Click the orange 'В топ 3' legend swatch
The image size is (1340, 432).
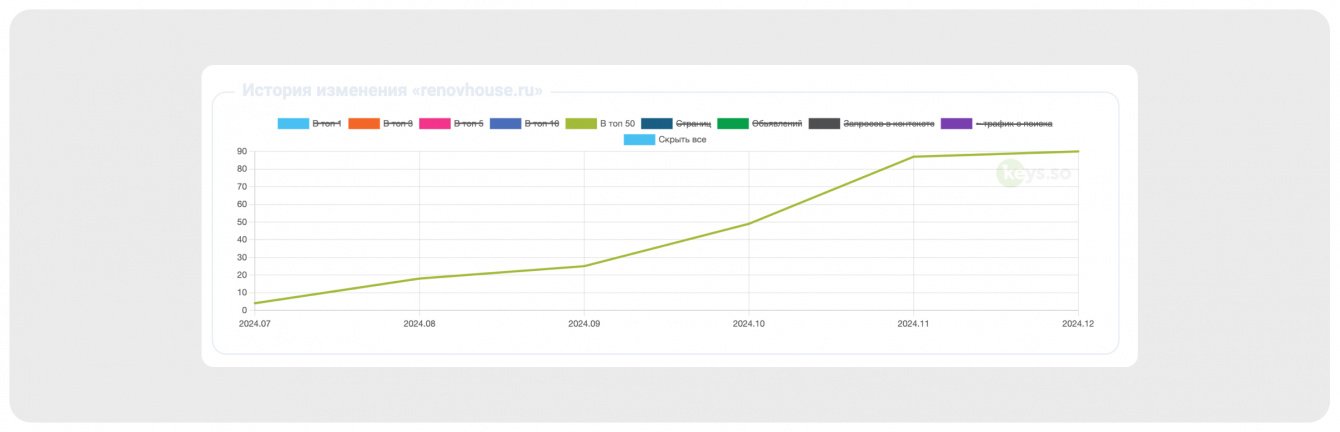tap(364, 124)
